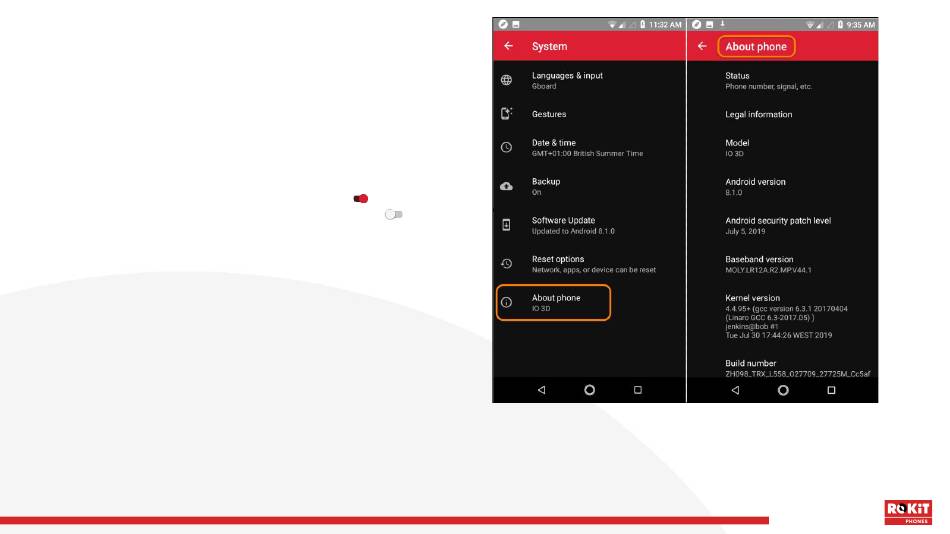
Task: Tap Android back triangle in About phone screen
Action: tap(736, 390)
